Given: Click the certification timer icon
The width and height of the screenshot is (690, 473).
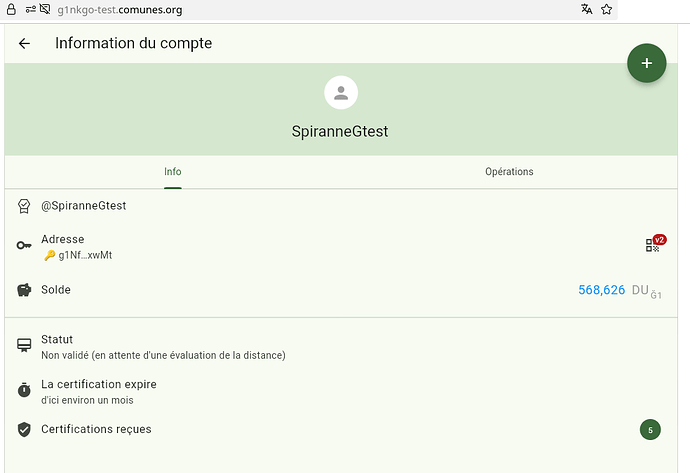Looking at the screenshot, I should click(x=24, y=390).
